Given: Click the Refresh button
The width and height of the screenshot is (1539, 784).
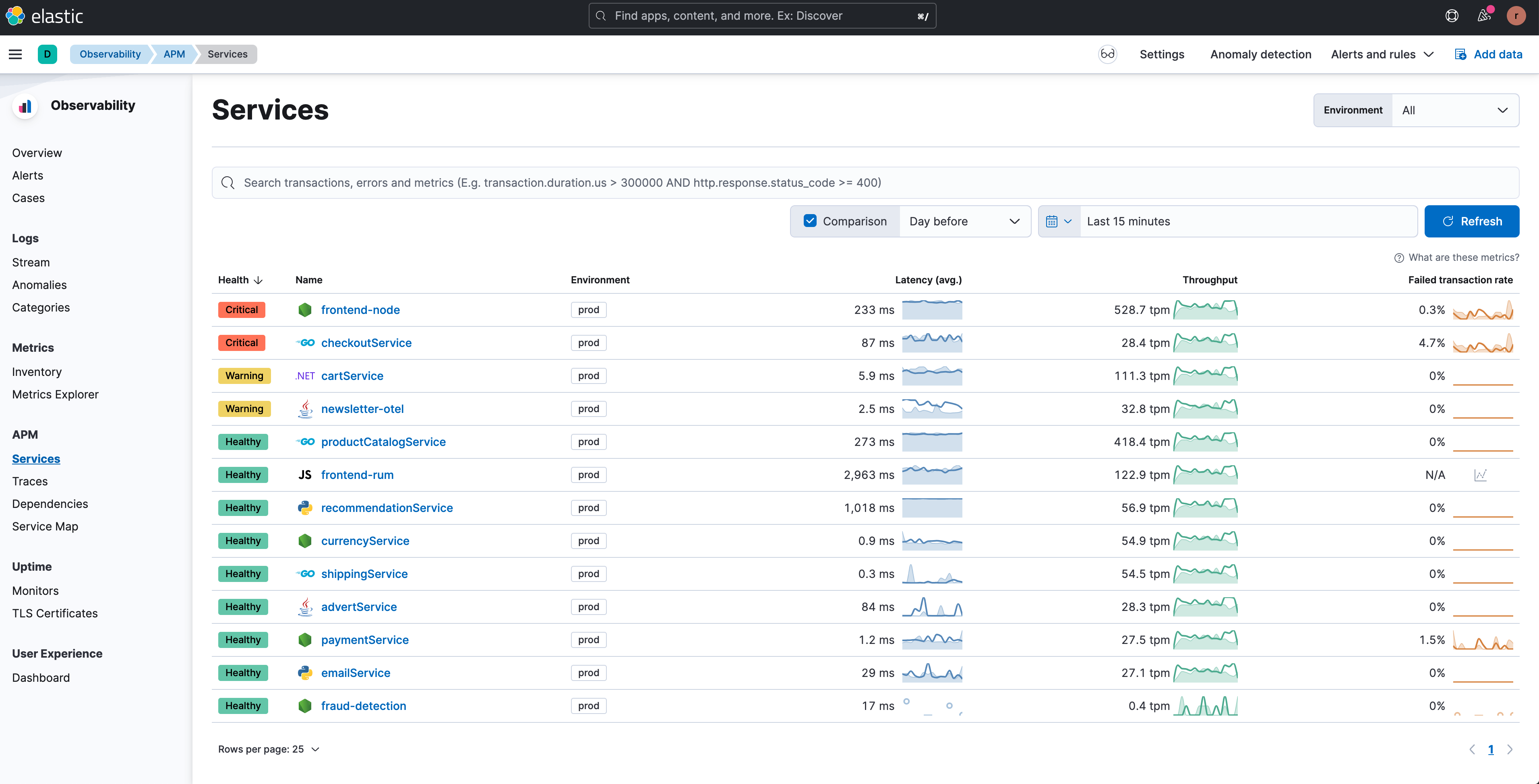Looking at the screenshot, I should coord(1471,221).
